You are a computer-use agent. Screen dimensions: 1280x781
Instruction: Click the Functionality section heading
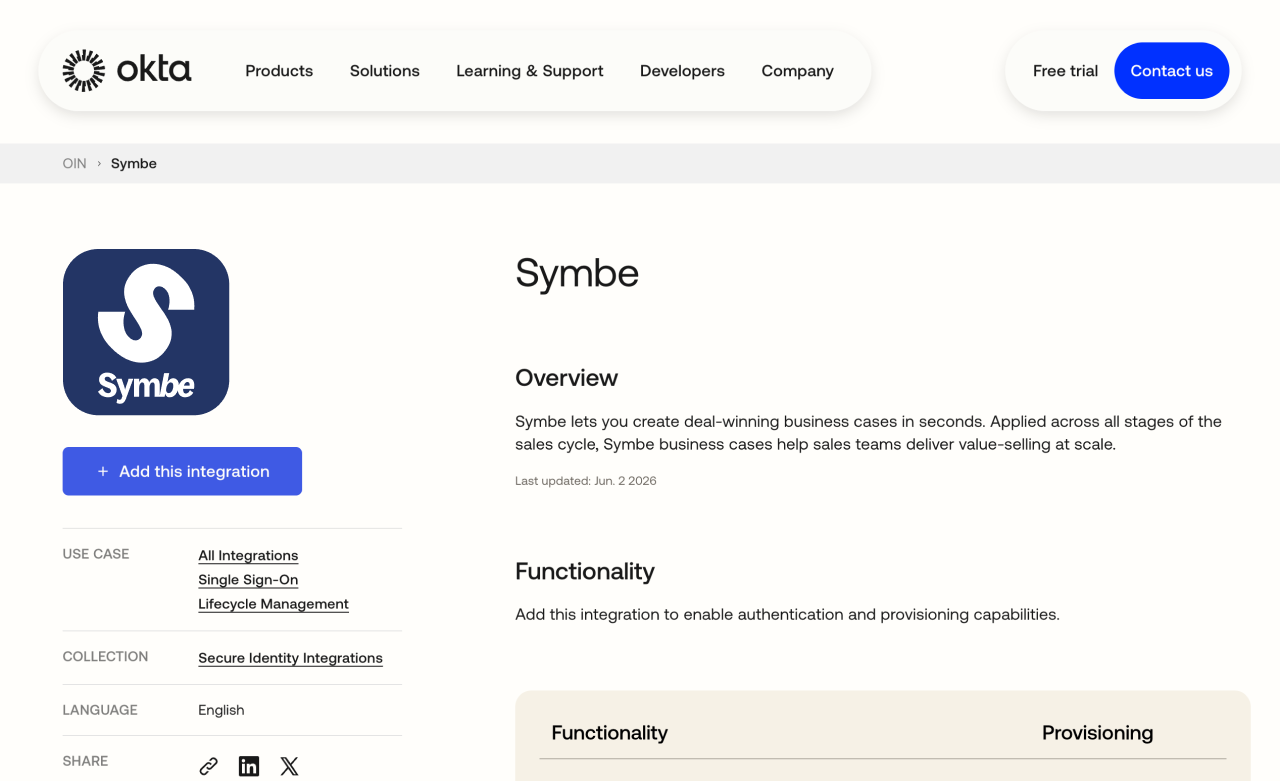click(585, 571)
